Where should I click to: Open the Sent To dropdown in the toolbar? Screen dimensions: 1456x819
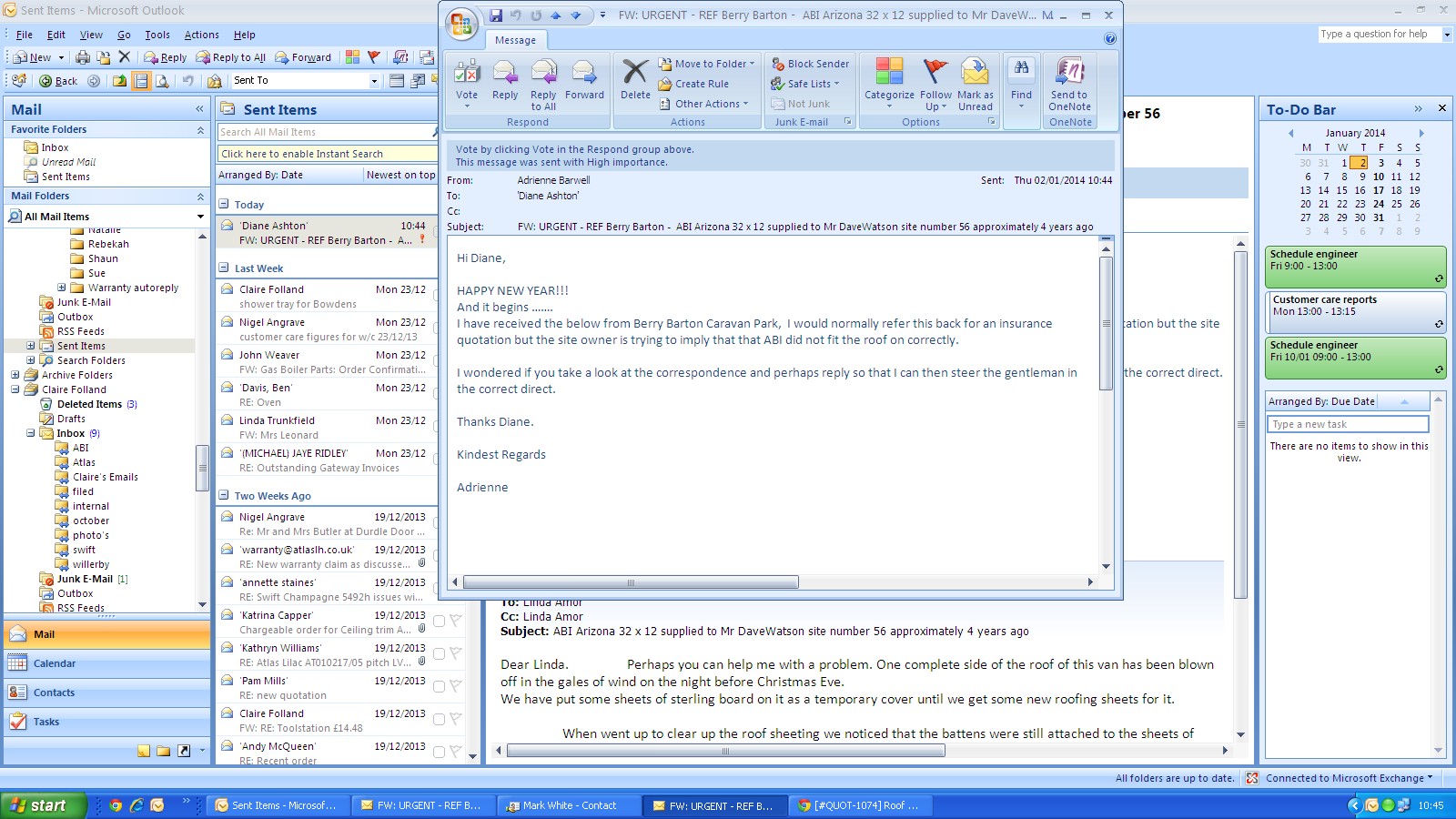pyautogui.click(x=373, y=81)
